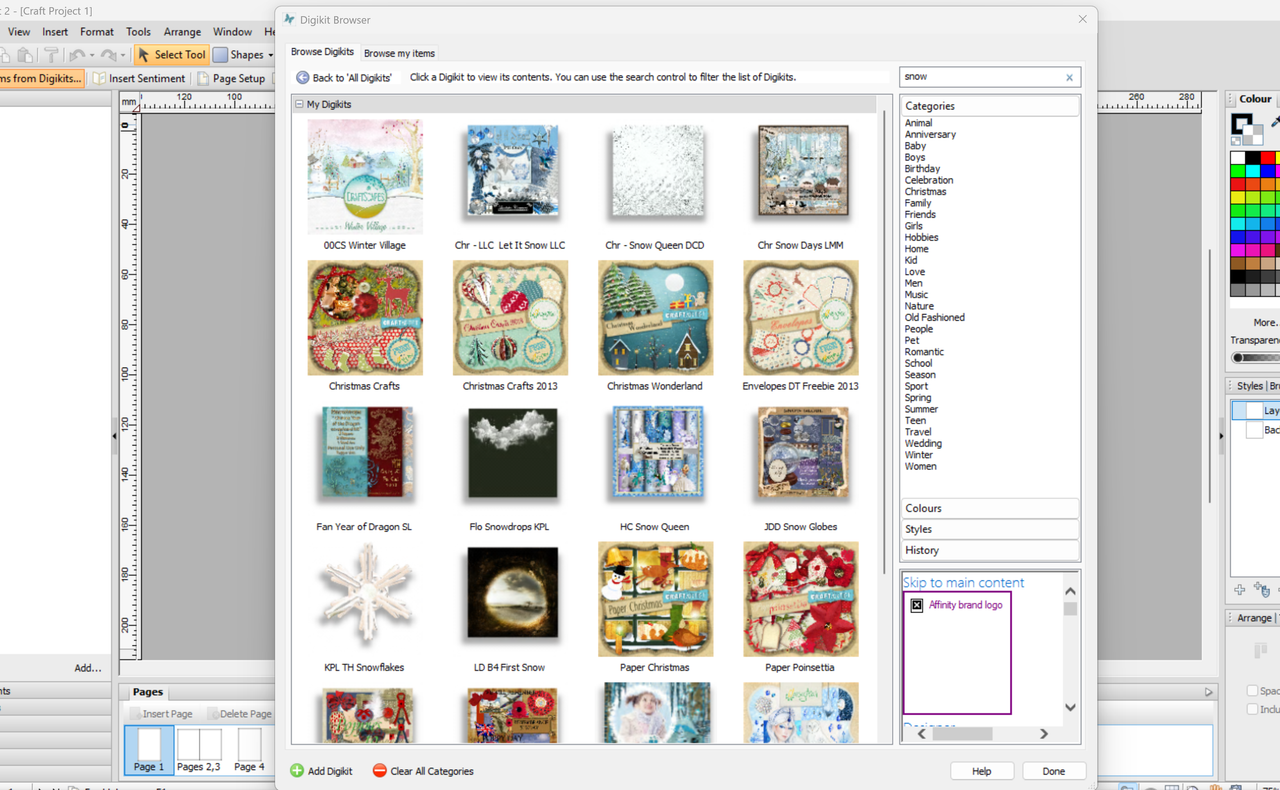
Task: Click the Done button
Action: coord(1053,771)
